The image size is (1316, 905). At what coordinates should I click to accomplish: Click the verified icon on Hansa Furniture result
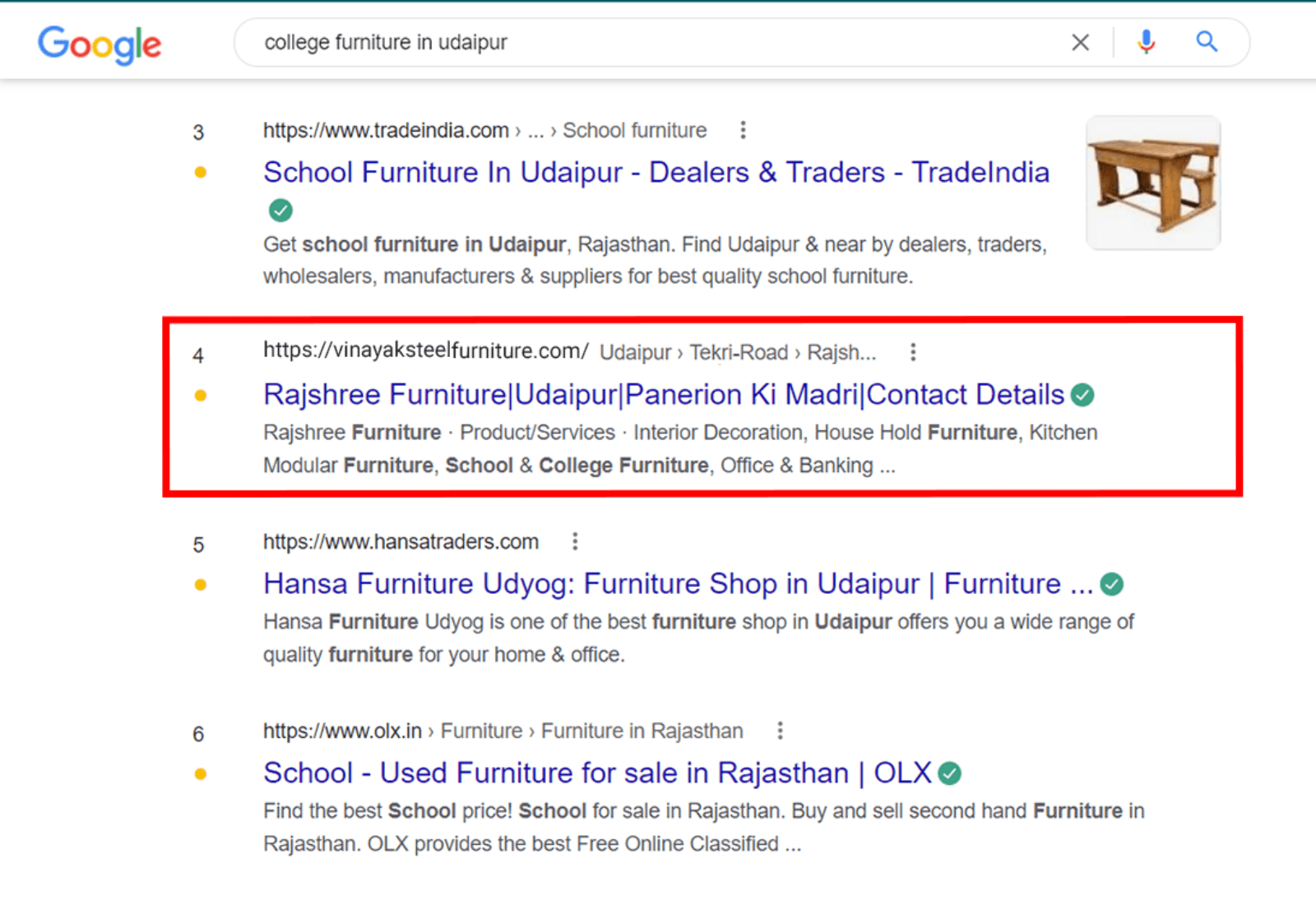pyautogui.click(x=1112, y=583)
